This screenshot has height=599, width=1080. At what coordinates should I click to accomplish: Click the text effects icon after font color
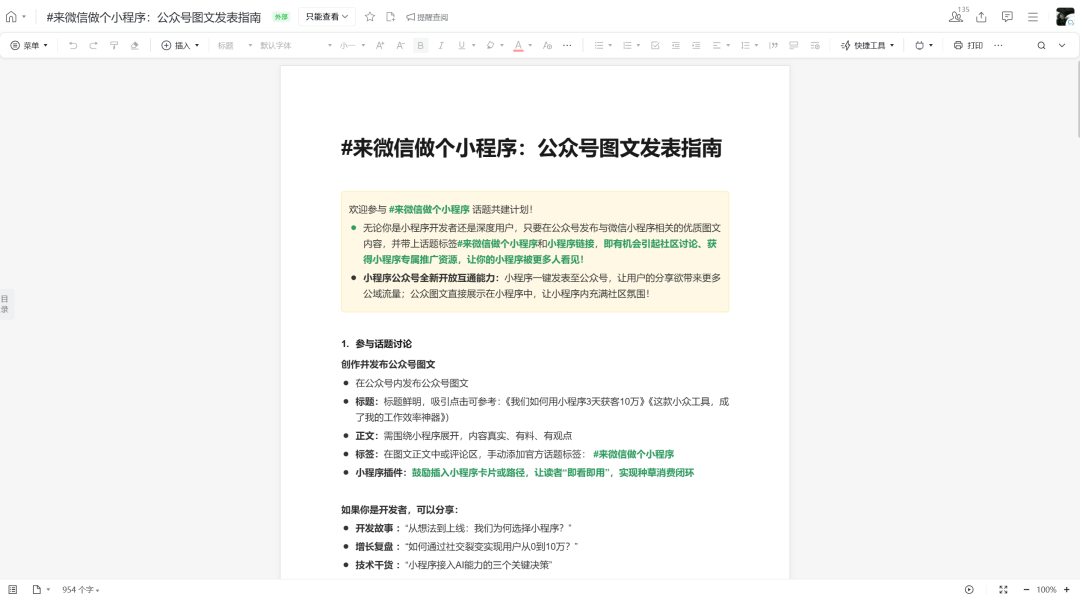(548, 45)
